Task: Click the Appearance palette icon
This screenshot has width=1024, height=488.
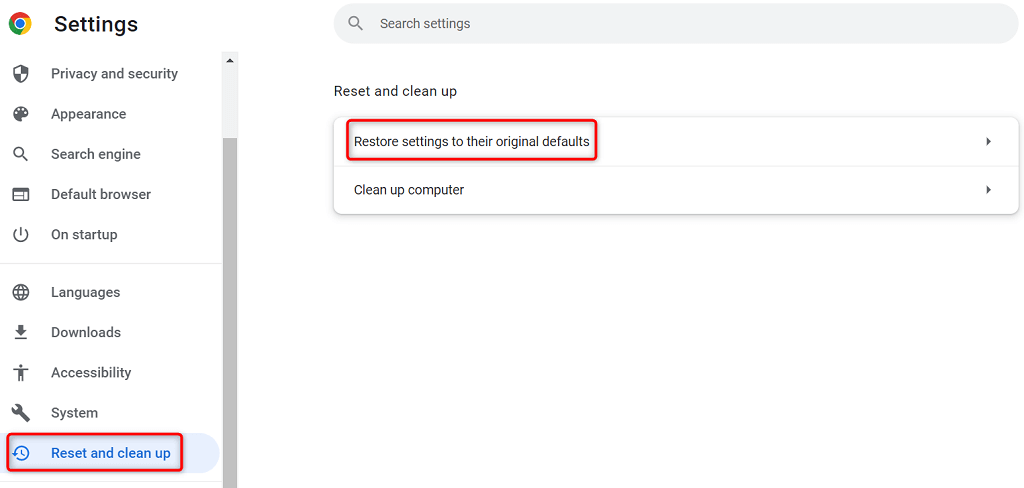Action: pos(20,114)
